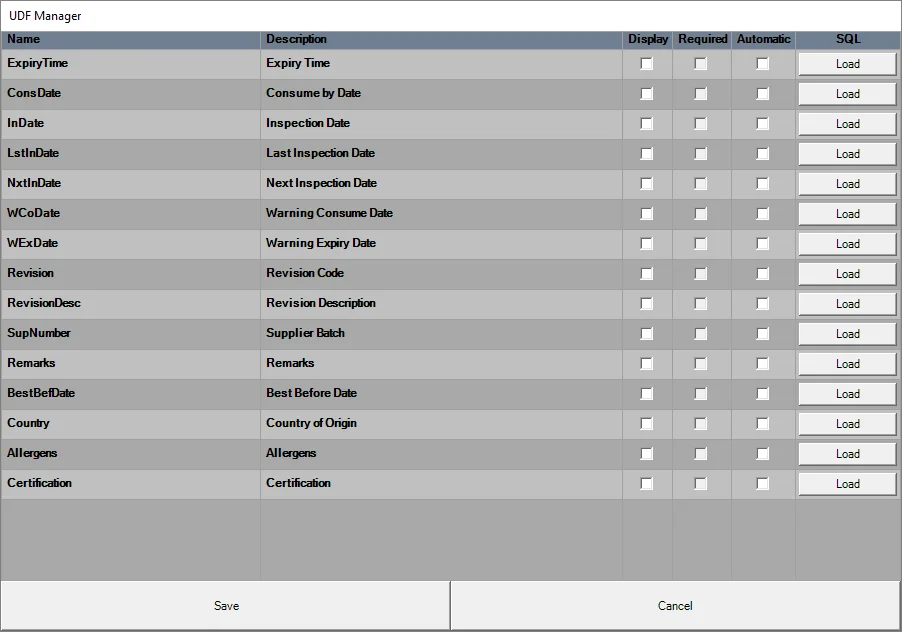The height and width of the screenshot is (632, 902).
Task: Check Required for the ConsDate field
Action: pyautogui.click(x=702, y=93)
